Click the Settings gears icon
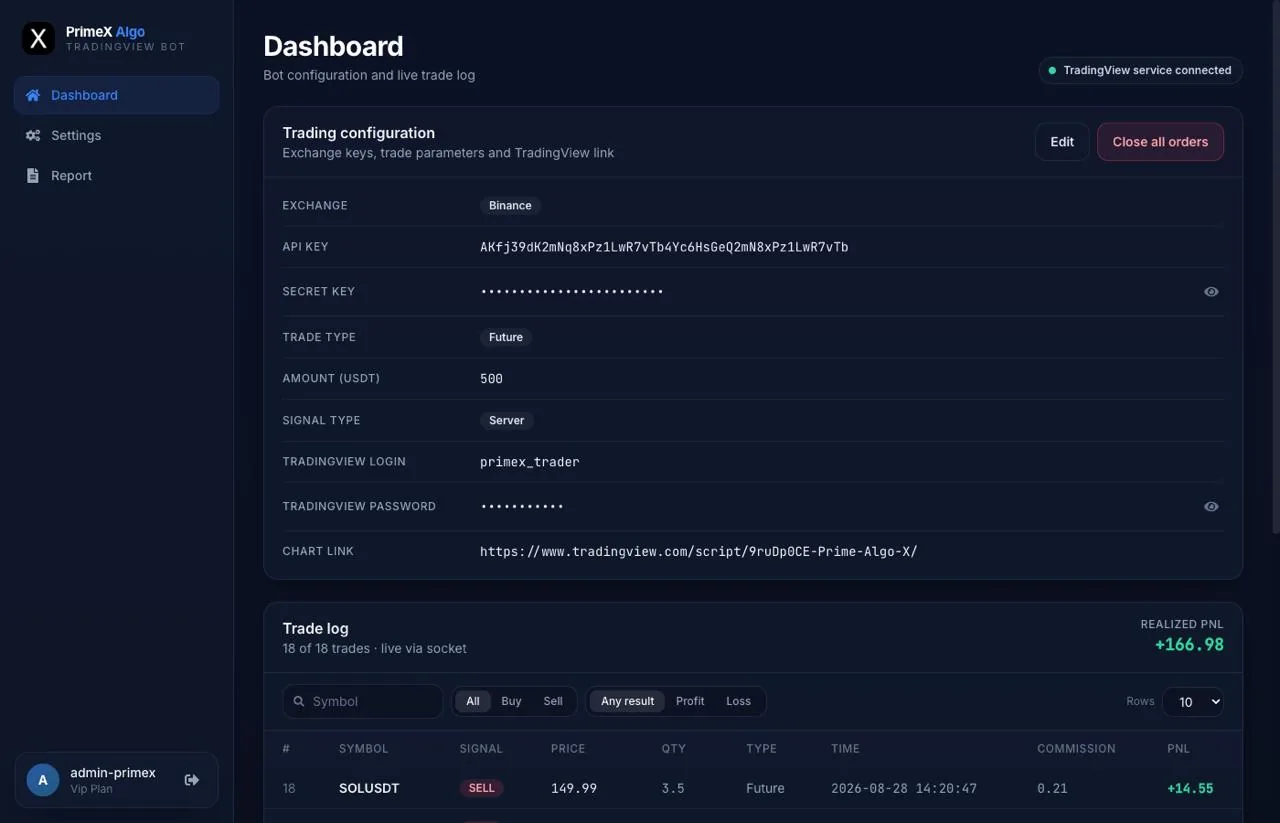The height and width of the screenshot is (823, 1280). 33,135
